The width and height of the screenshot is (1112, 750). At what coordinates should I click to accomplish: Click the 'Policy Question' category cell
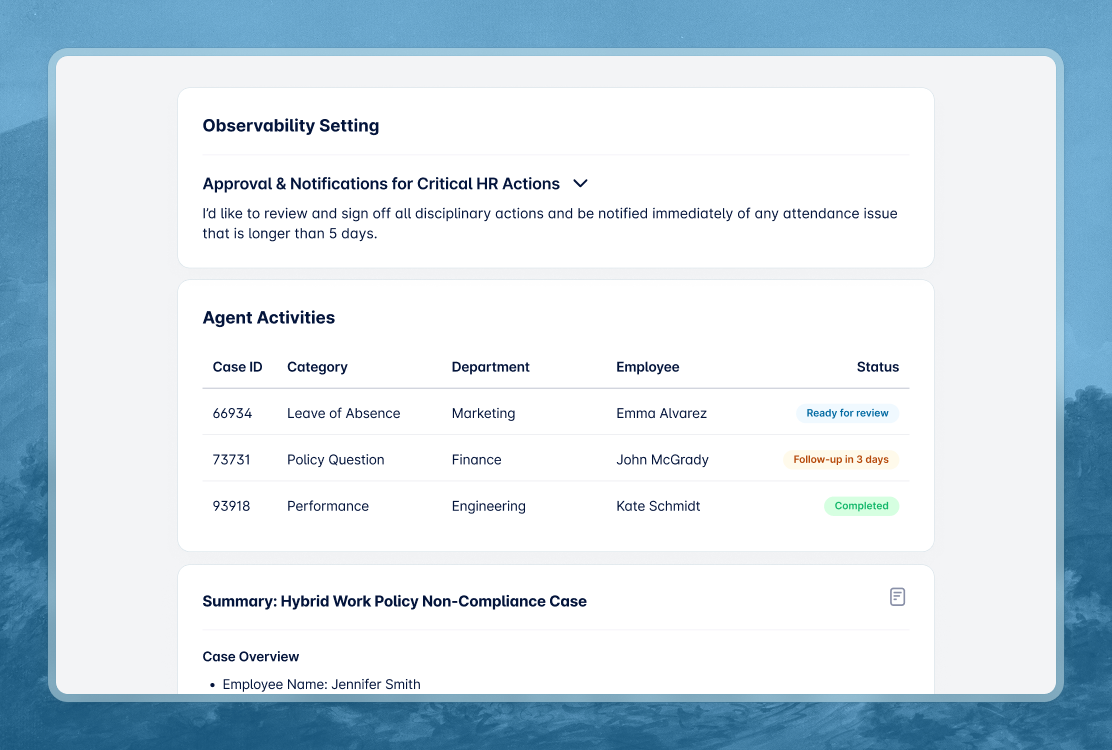(335, 459)
